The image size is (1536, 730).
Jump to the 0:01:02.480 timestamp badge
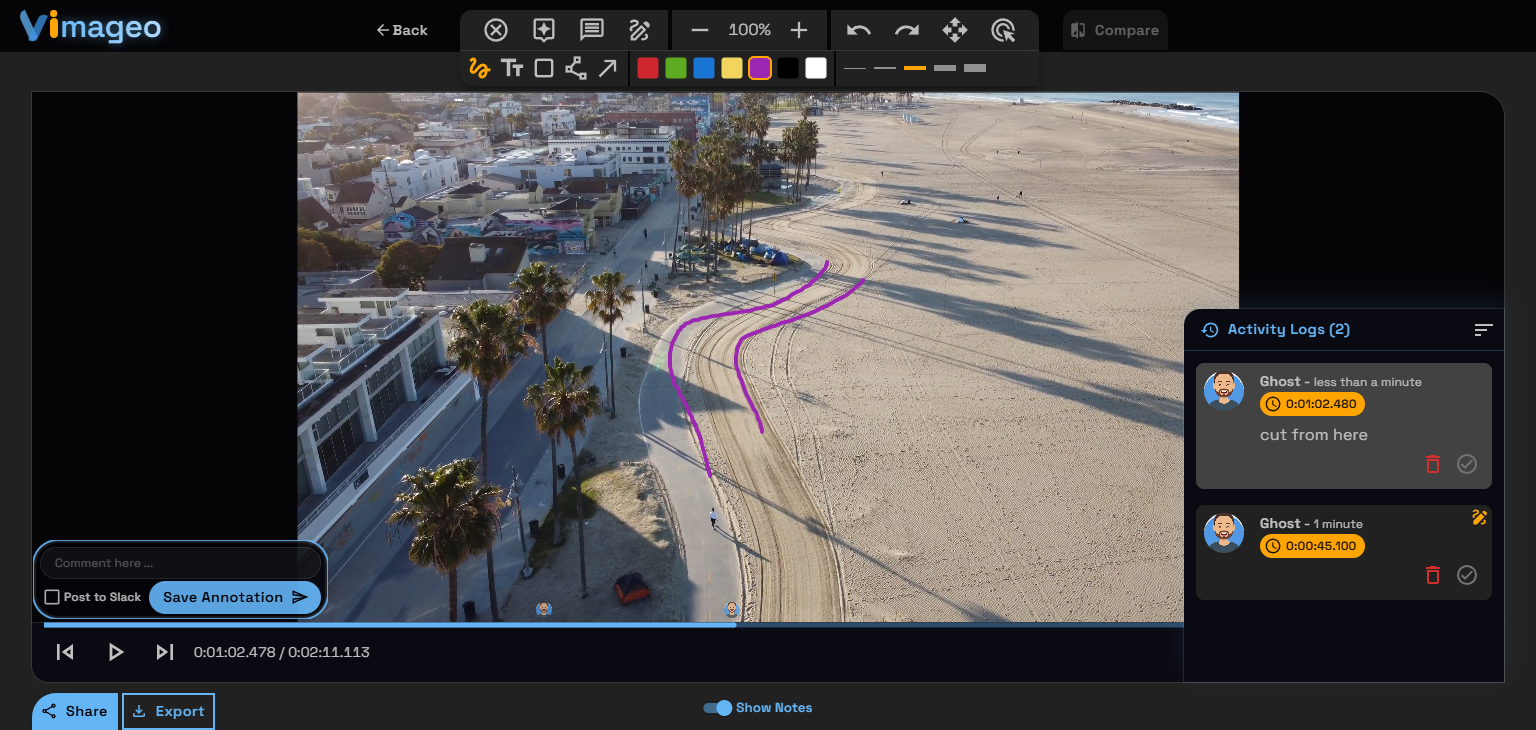[1312, 404]
